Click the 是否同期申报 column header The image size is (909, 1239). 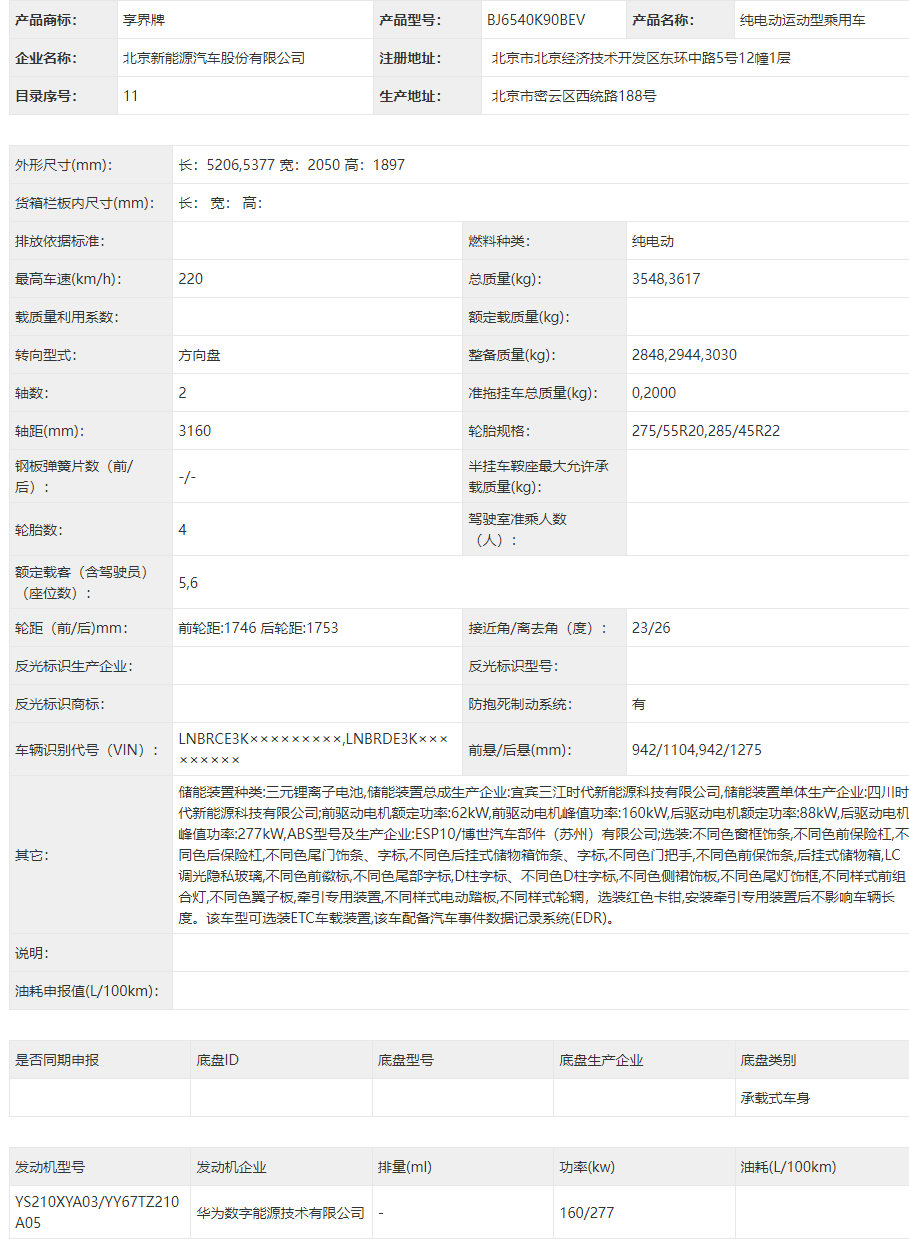coord(57,1060)
